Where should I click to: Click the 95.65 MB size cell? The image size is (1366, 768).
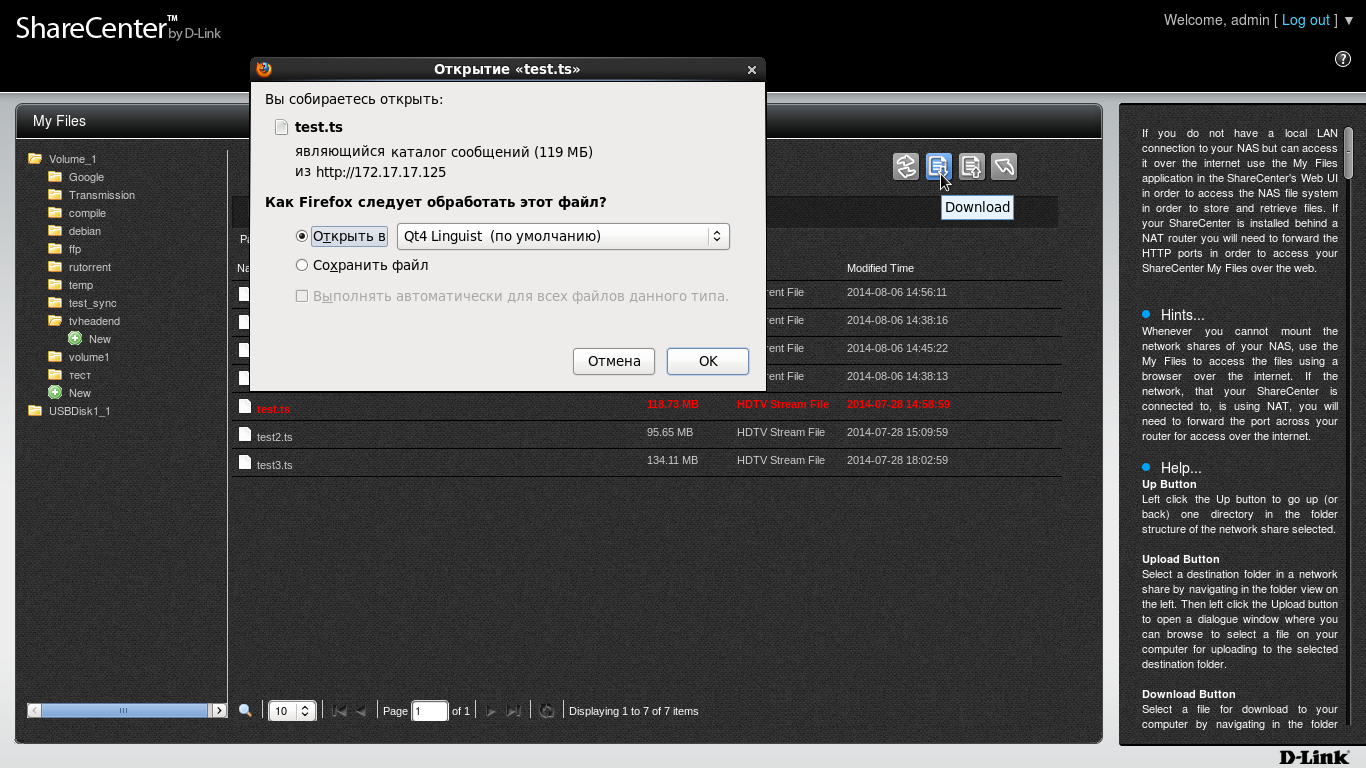[x=672, y=432]
